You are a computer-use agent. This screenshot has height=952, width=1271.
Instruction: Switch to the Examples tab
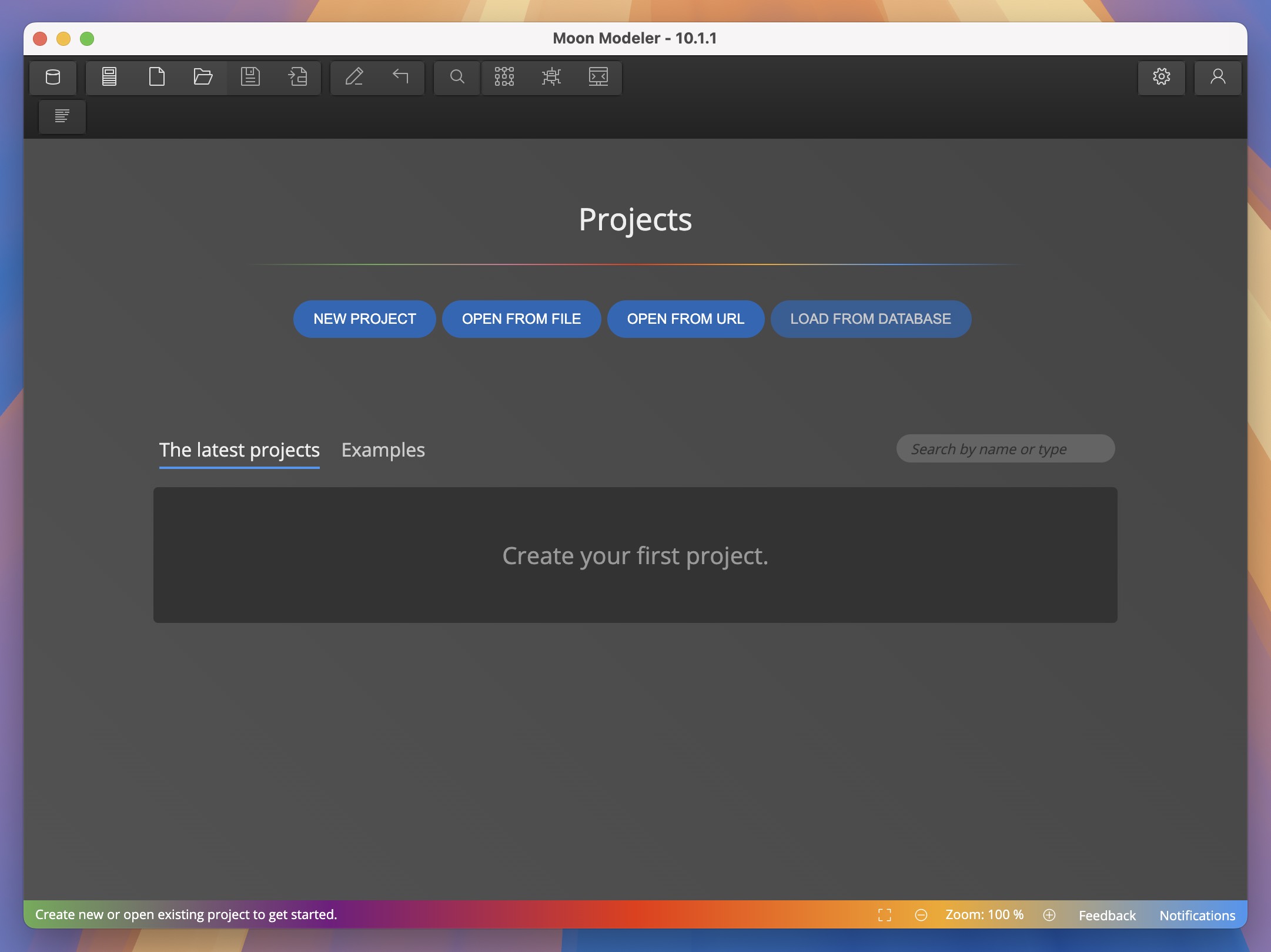383,450
